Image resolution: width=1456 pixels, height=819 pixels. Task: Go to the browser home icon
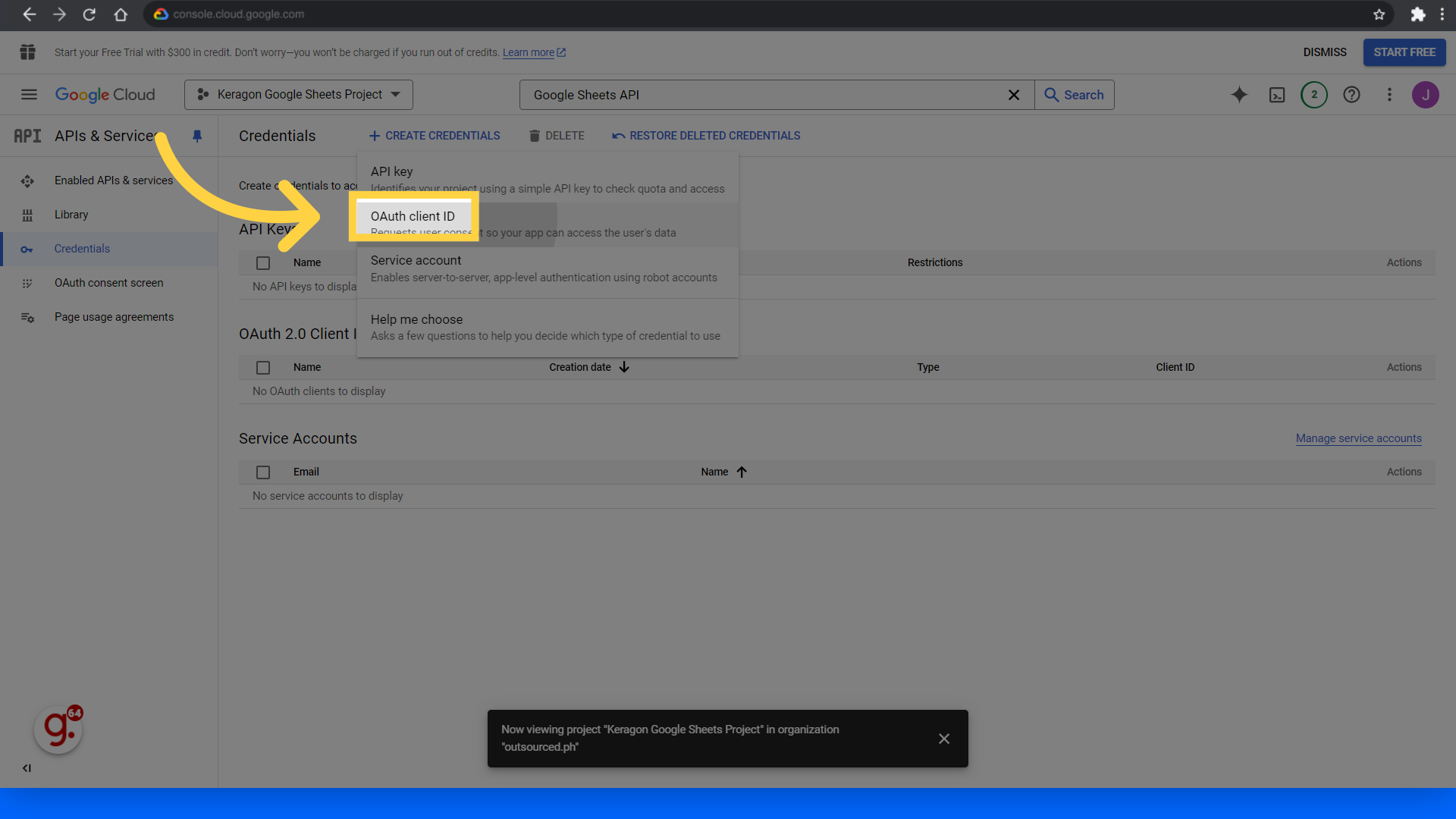(x=121, y=14)
